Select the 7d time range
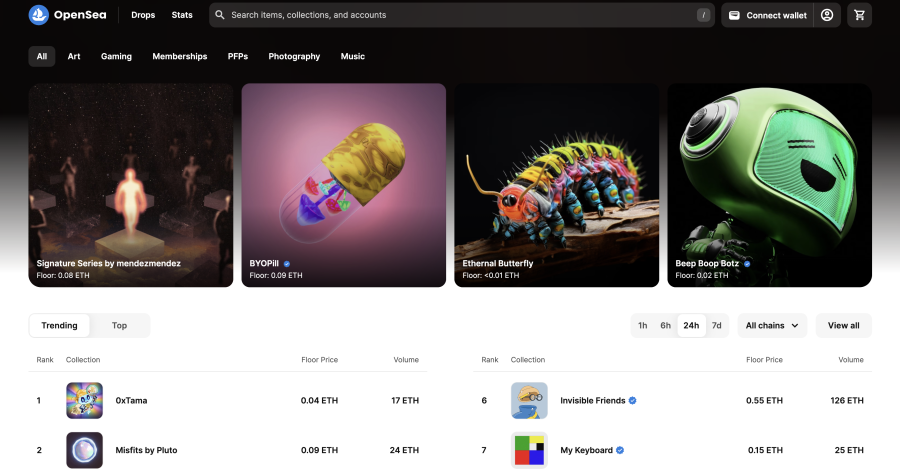Image resolution: width=900 pixels, height=471 pixels. coord(716,325)
